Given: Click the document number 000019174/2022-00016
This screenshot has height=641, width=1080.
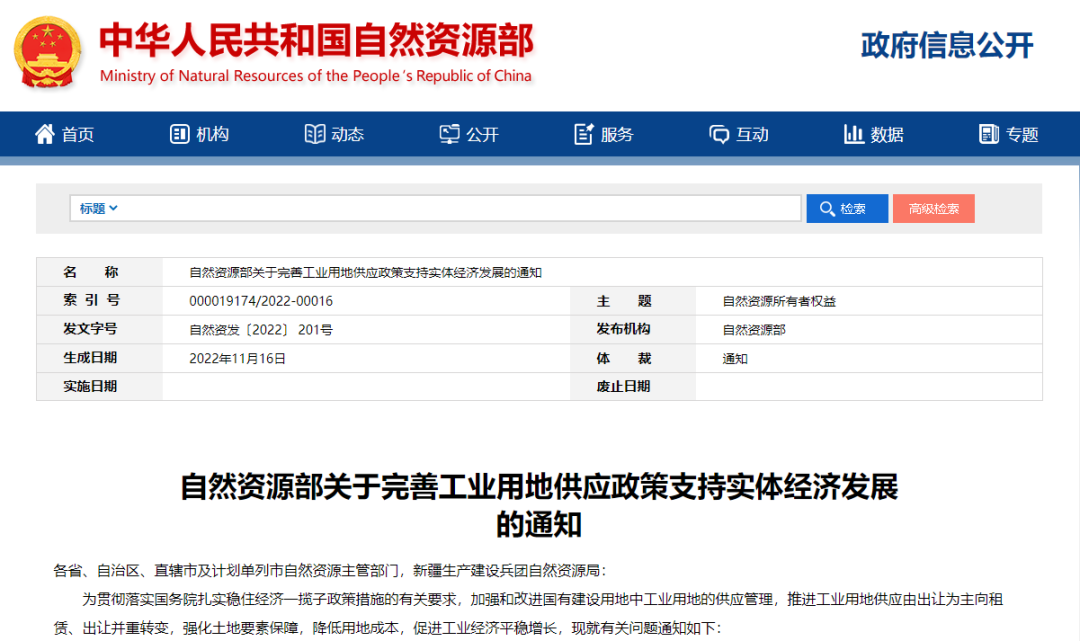Looking at the screenshot, I should 261,301.
